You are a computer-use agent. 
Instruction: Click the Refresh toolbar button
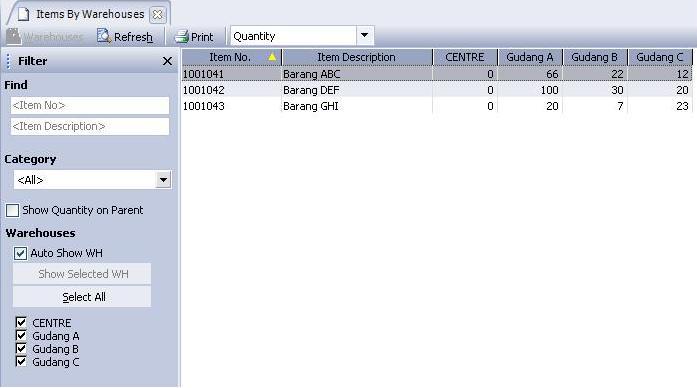(x=125, y=36)
